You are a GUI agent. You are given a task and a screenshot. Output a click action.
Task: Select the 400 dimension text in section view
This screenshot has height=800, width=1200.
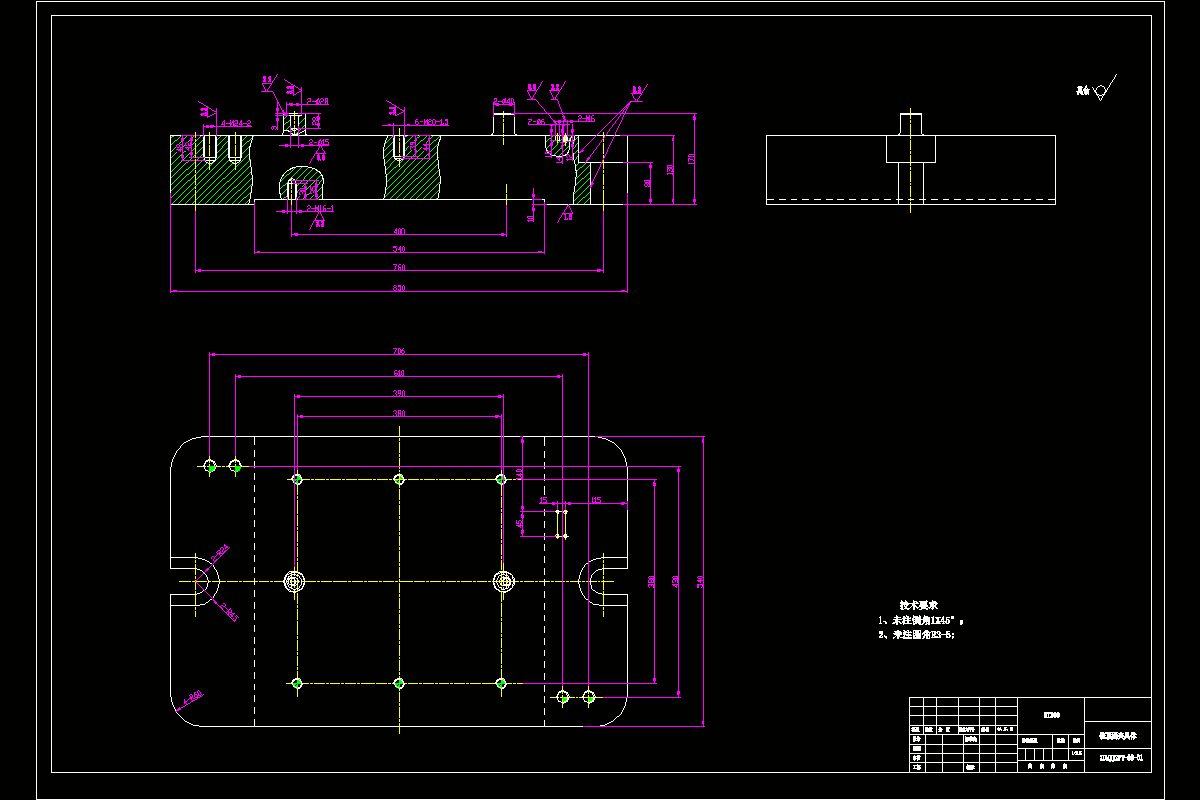399,231
